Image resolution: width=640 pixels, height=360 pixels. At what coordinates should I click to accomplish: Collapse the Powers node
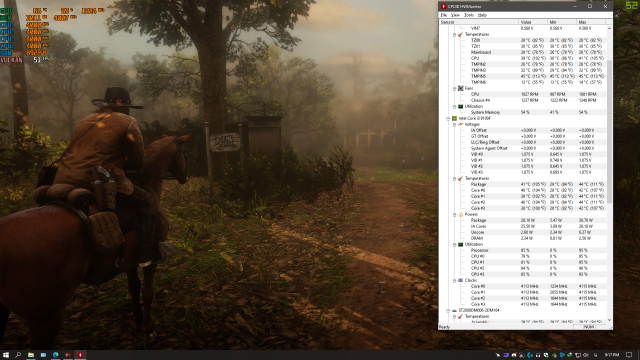454,215
